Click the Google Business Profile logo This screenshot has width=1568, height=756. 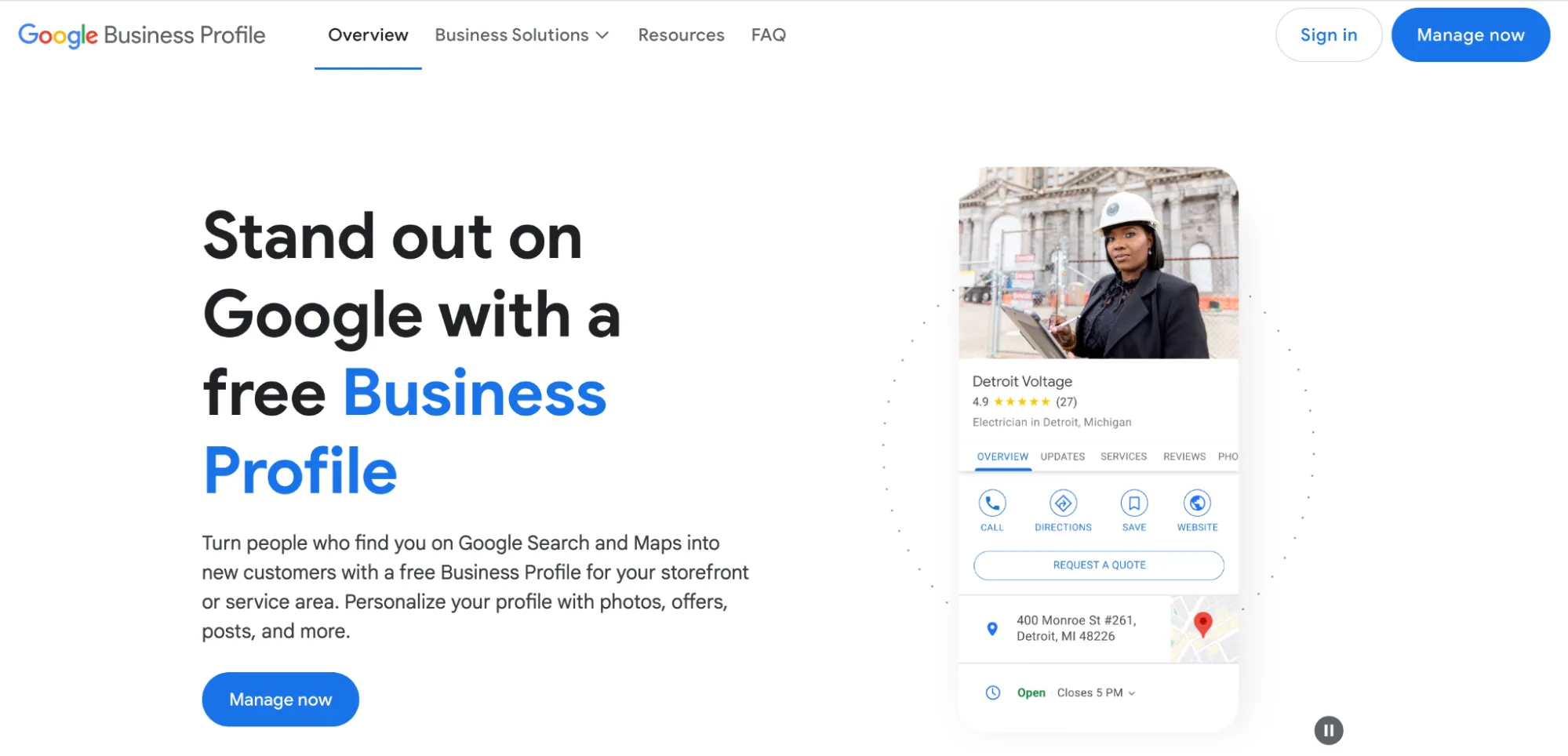point(141,35)
